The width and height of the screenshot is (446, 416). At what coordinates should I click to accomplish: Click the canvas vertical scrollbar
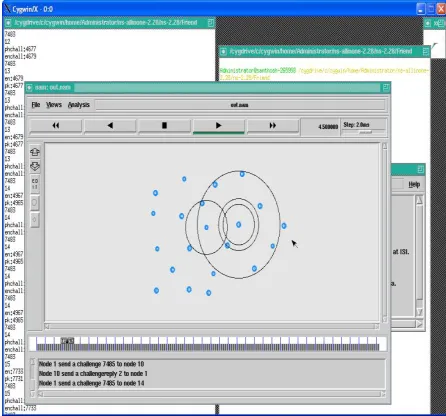pos(385,233)
